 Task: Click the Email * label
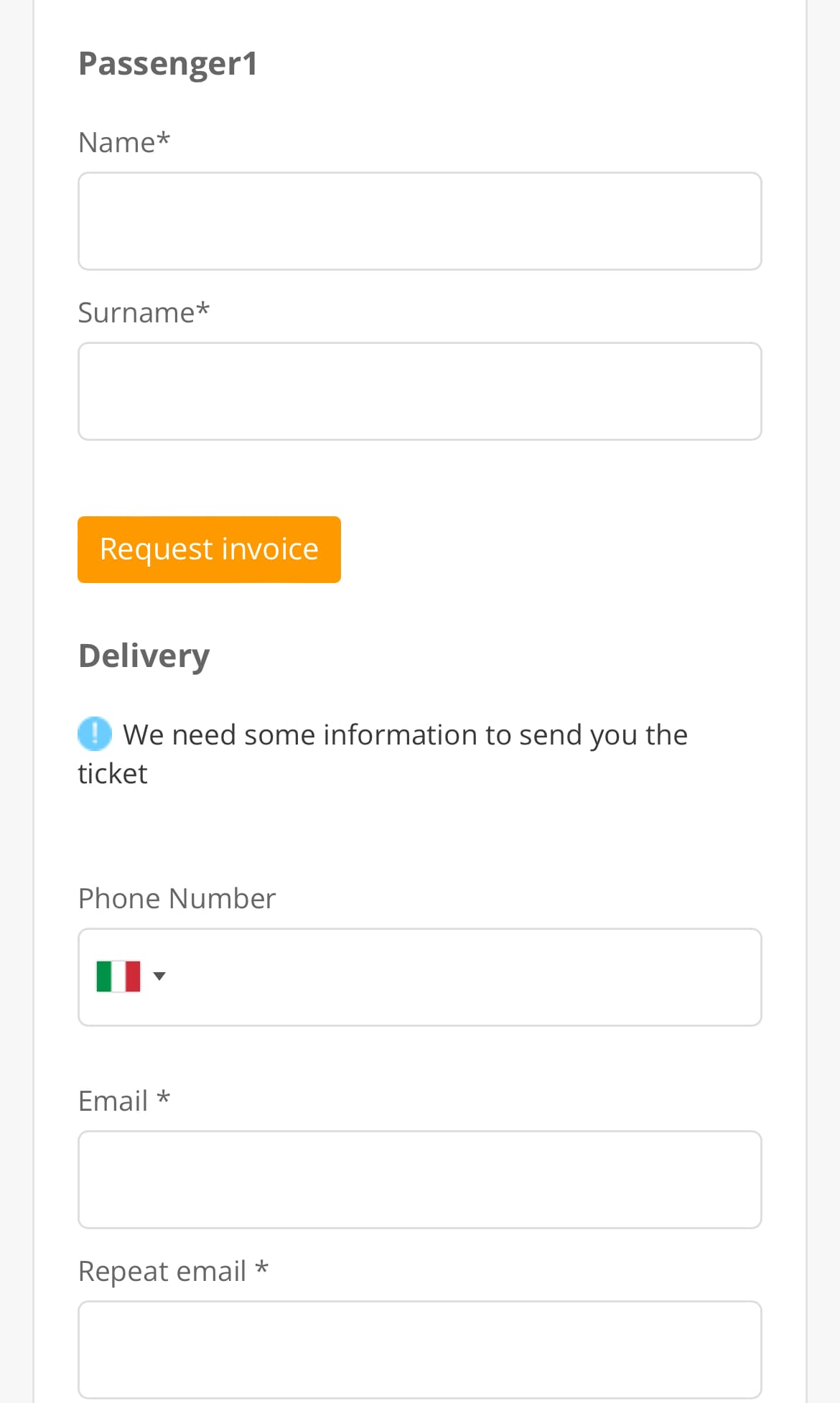point(124,1101)
